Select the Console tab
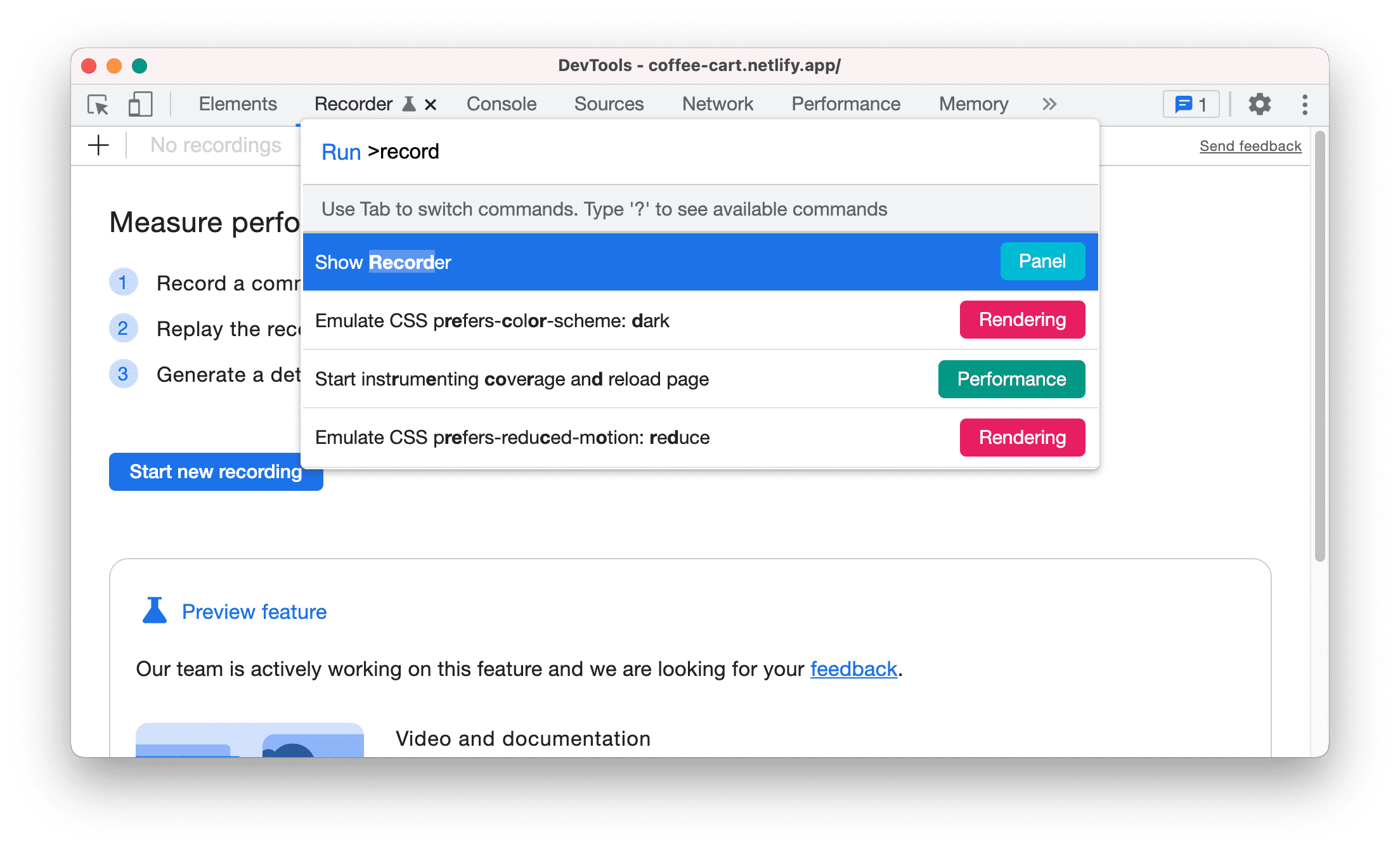Viewport: 1400px width, 851px height. pos(501,103)
